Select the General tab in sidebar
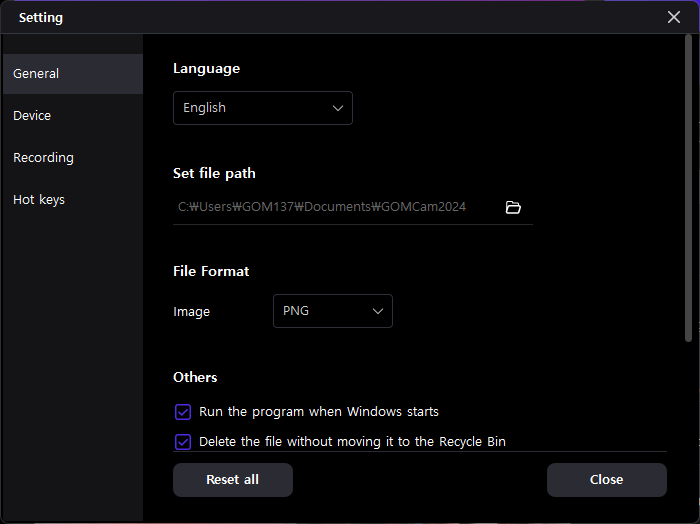Viewport: 700px width, 524px height. (36, 74)
